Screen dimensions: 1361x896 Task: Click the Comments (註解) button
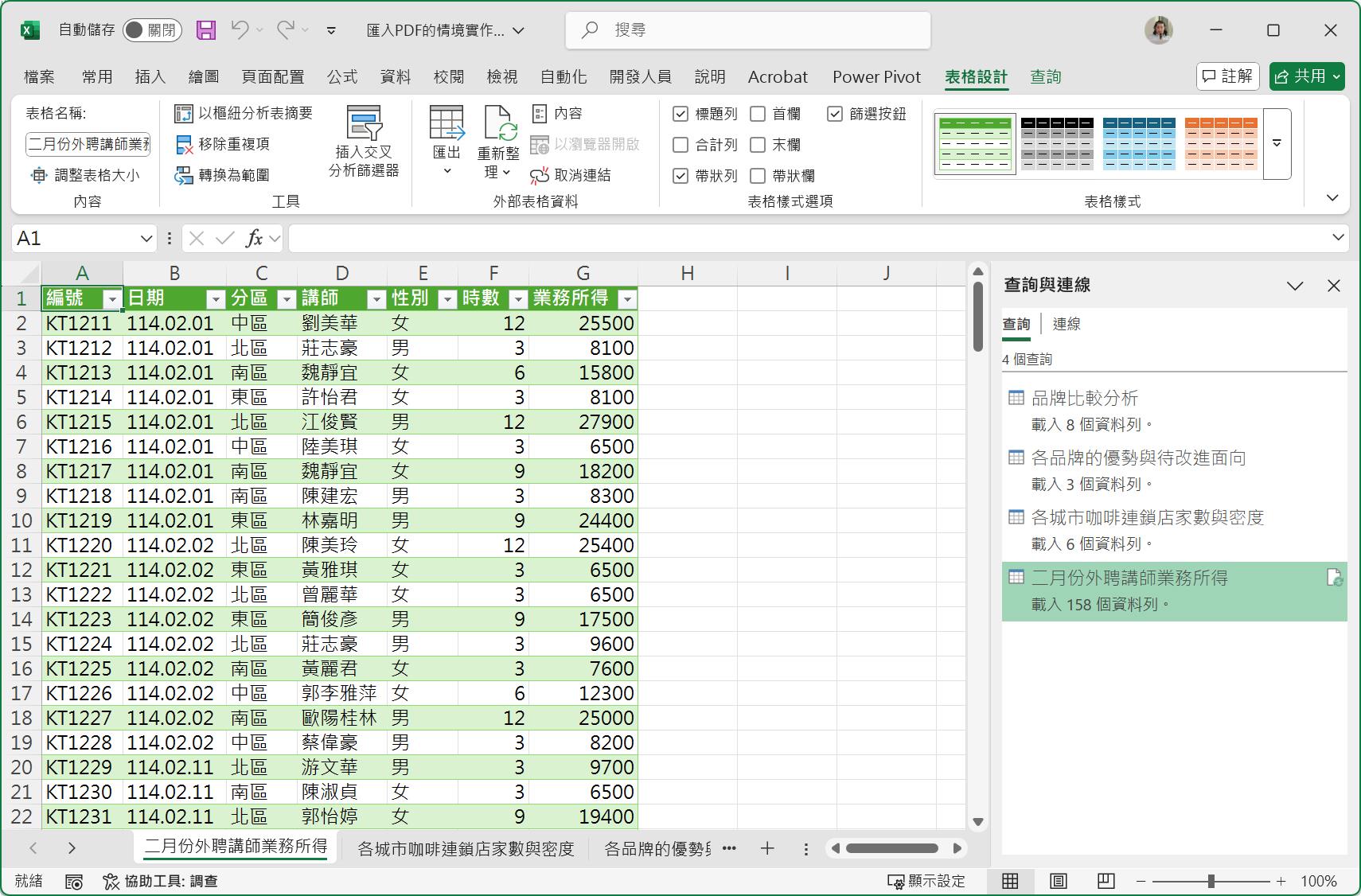coord(1227,76)
